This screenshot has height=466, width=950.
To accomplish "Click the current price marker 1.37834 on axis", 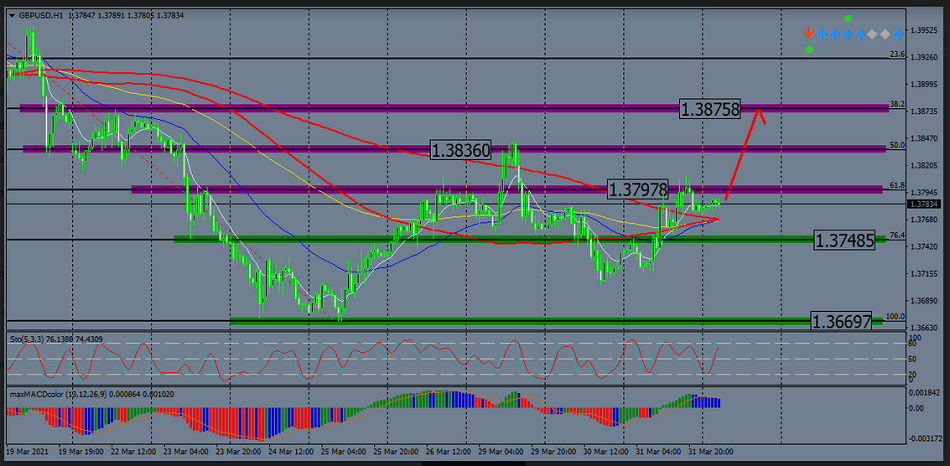I will coord(923,204).
